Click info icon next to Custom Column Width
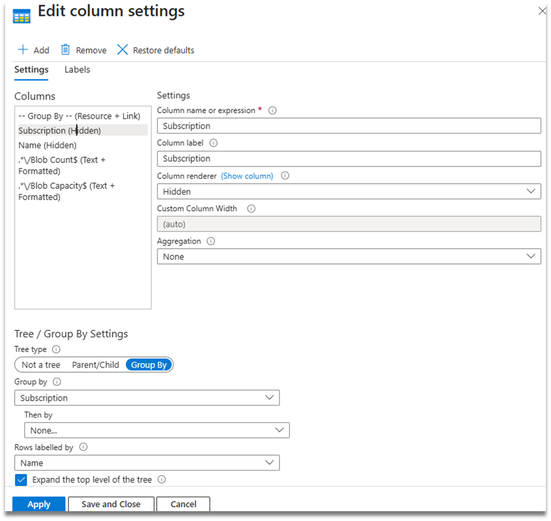This screenshot has height=521, width=551. (x=251, y=209)
